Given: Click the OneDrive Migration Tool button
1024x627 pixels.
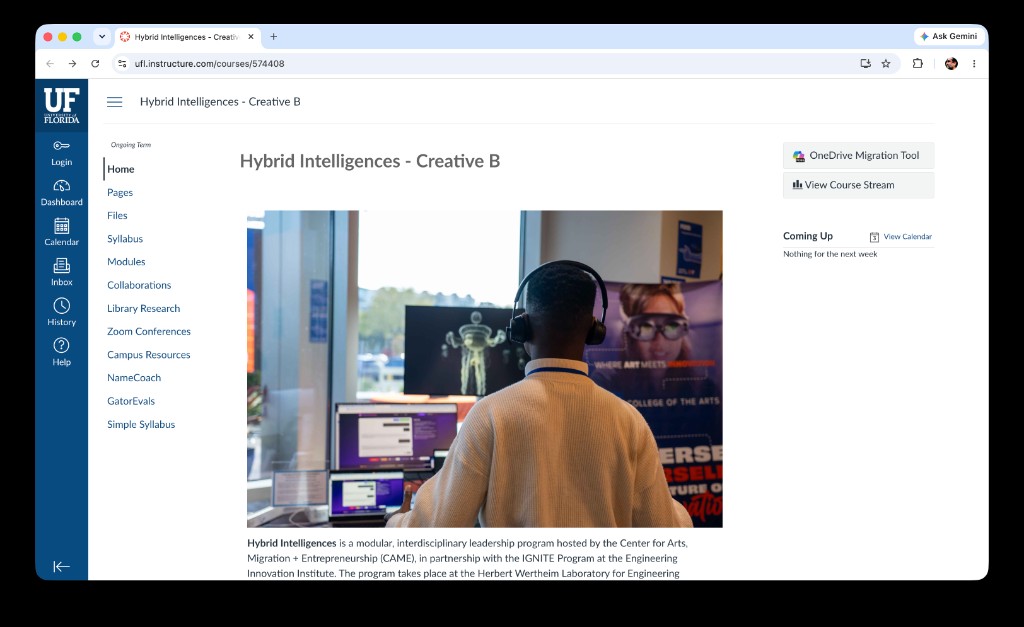Looking at the screenshot, I should tap(858, 155).
